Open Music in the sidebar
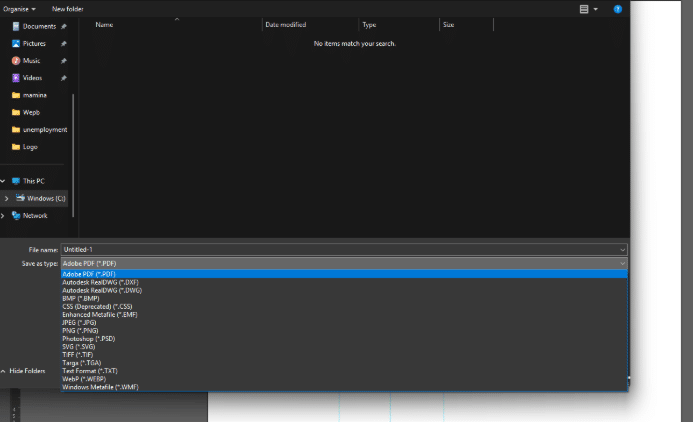Screen dimensions: 693x422 [x=31, y=61]
